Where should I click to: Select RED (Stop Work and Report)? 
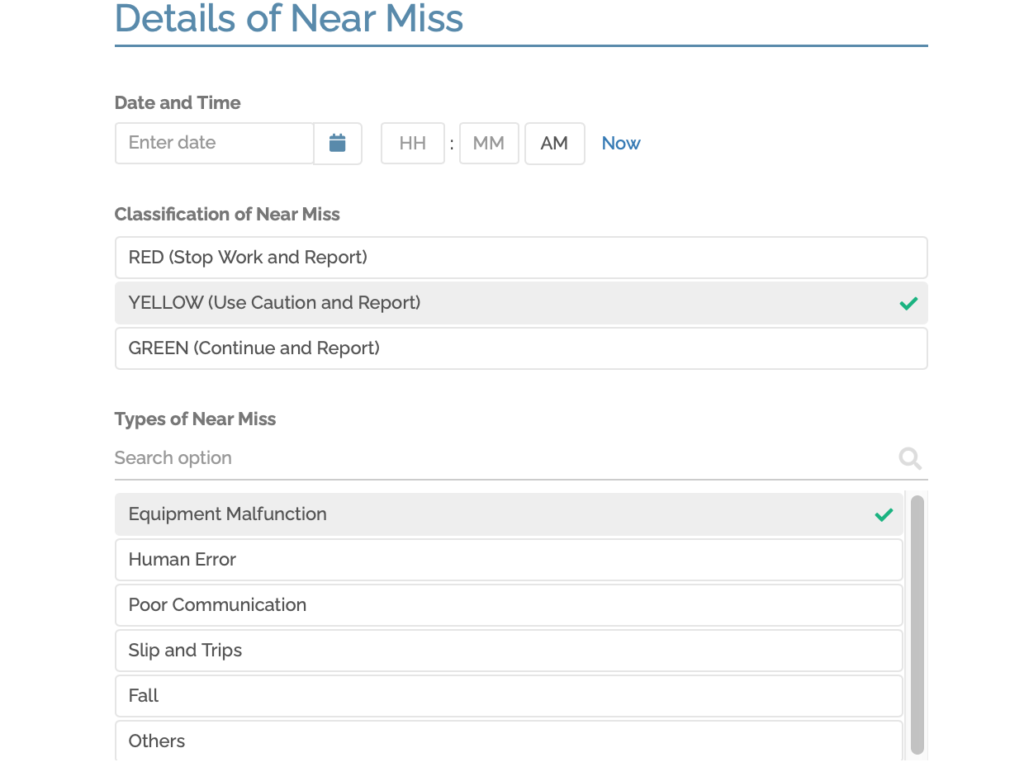point(521,257)
